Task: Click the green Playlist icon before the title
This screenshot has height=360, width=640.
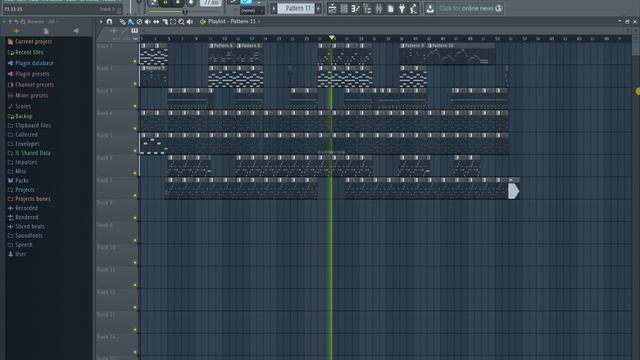Action: (x=202, y=21)
